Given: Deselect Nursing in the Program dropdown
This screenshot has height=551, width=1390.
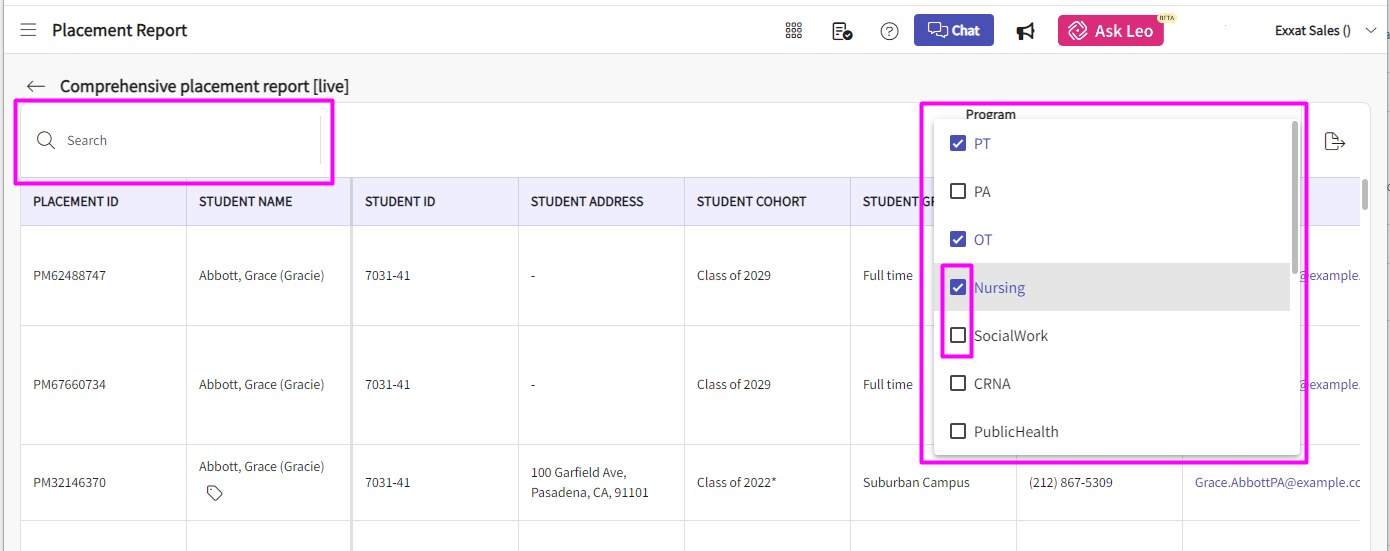Looking at the screenshot, I should pyautogui.click(x=958, y=288).
